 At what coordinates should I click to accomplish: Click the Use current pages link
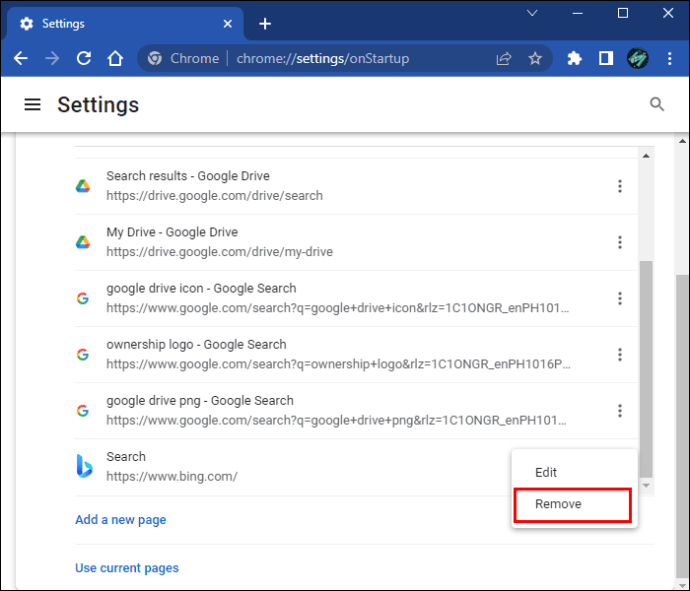(127, 568)
